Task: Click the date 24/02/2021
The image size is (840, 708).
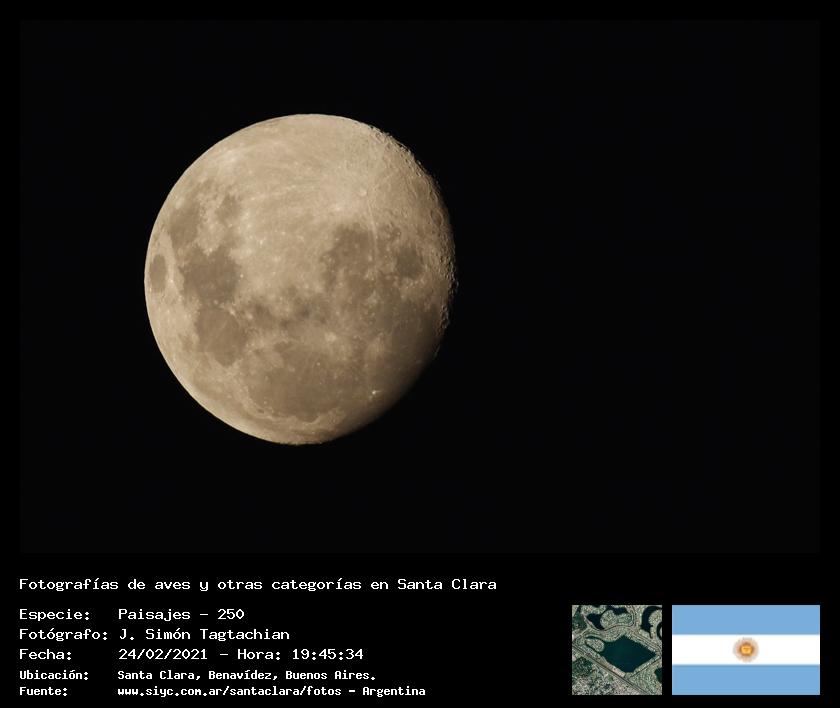Action: [x=162, y=654]
